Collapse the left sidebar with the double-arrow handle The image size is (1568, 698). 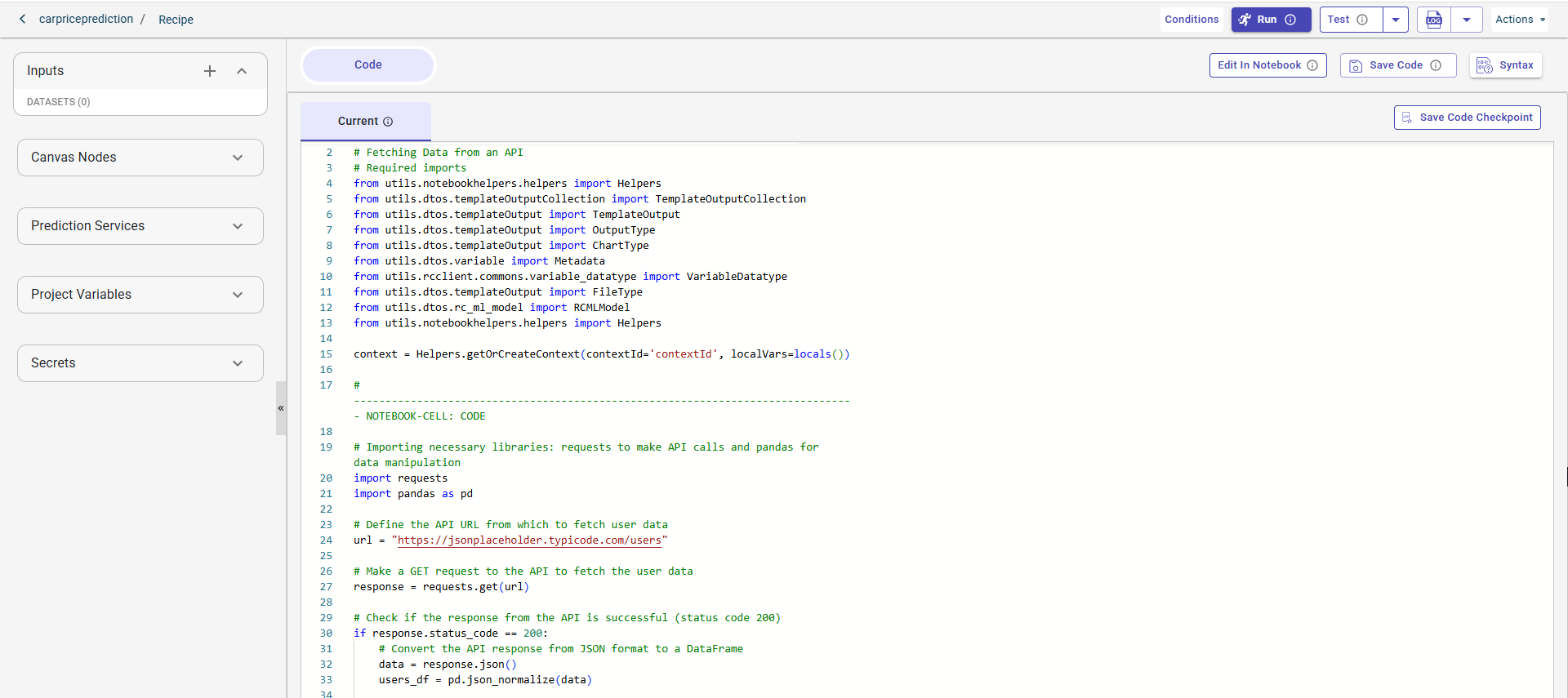pos(281,408)
